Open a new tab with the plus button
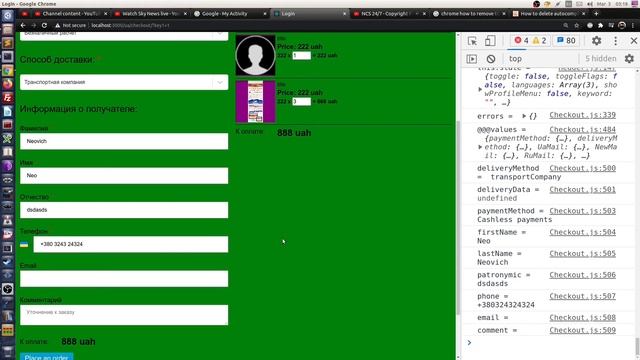This screenshot has height=360, width=640. (x=596, y=13)
